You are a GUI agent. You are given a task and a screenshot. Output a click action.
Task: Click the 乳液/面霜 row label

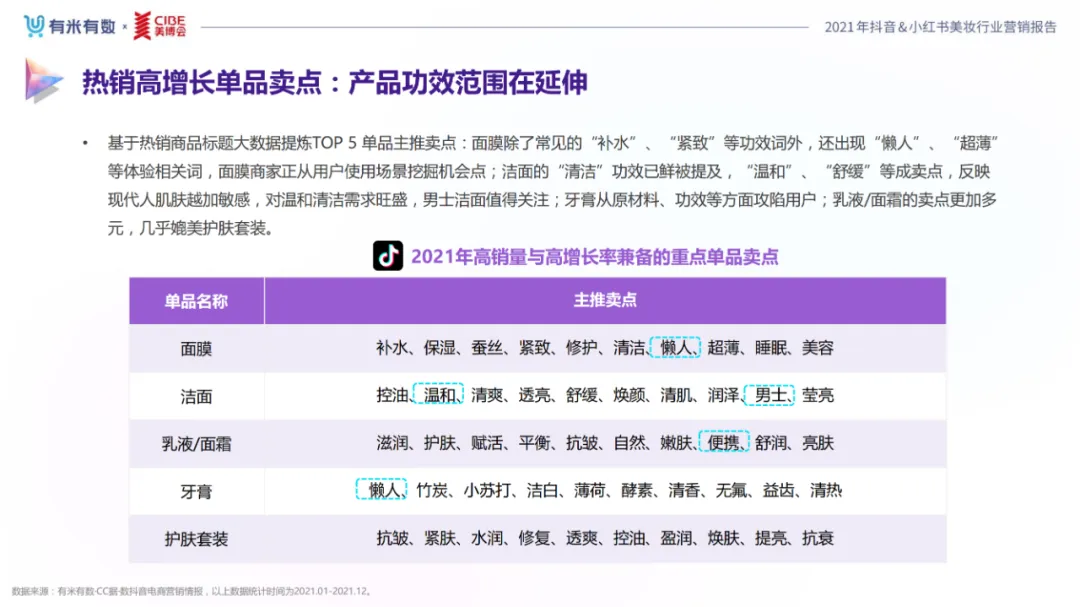coord(196,444)
